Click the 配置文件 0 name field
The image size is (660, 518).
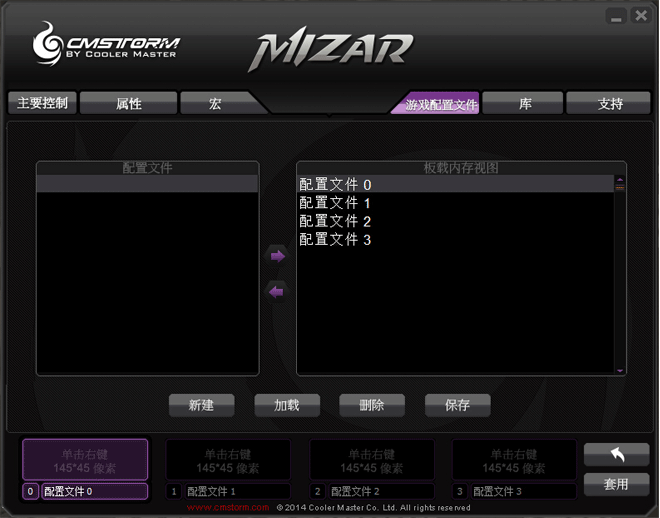click(x=95, y=491)
